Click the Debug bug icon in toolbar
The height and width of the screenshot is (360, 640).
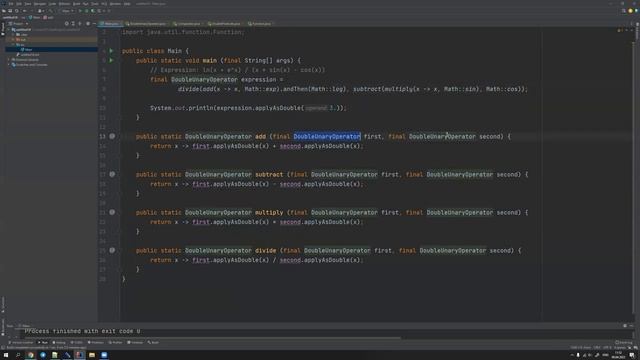[87, 11]
